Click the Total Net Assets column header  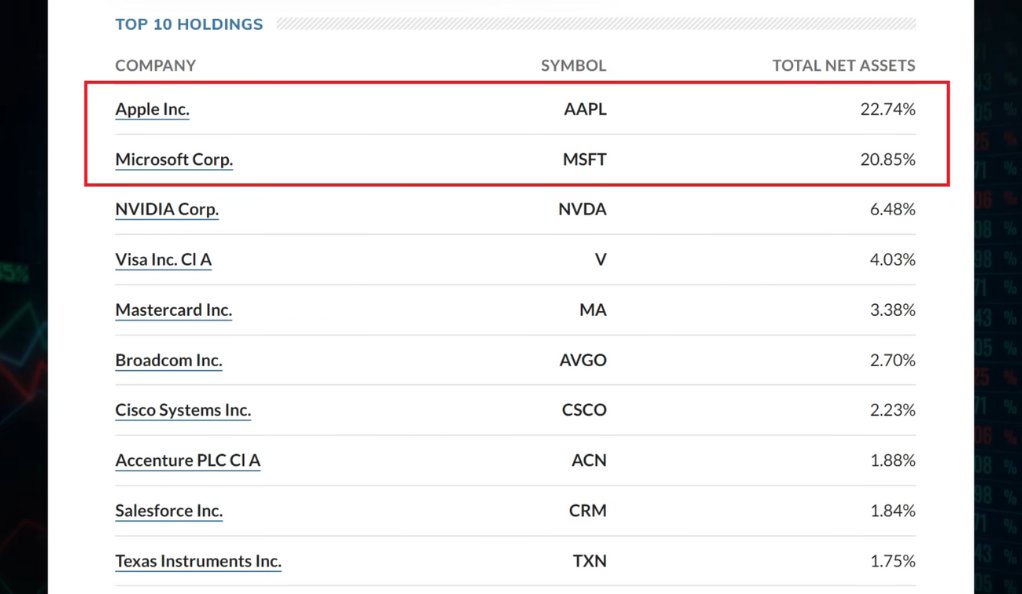tap(844, 65)
